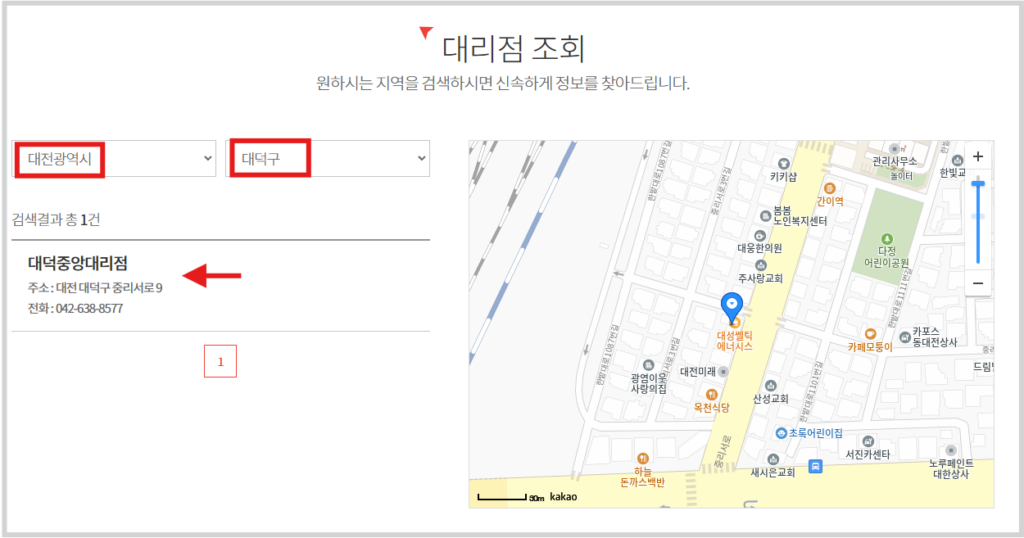Viewport: 1024px width, 538px height.
Task: Click the 키키샵 shop icon on map
Action: click(x=784, y=163)
